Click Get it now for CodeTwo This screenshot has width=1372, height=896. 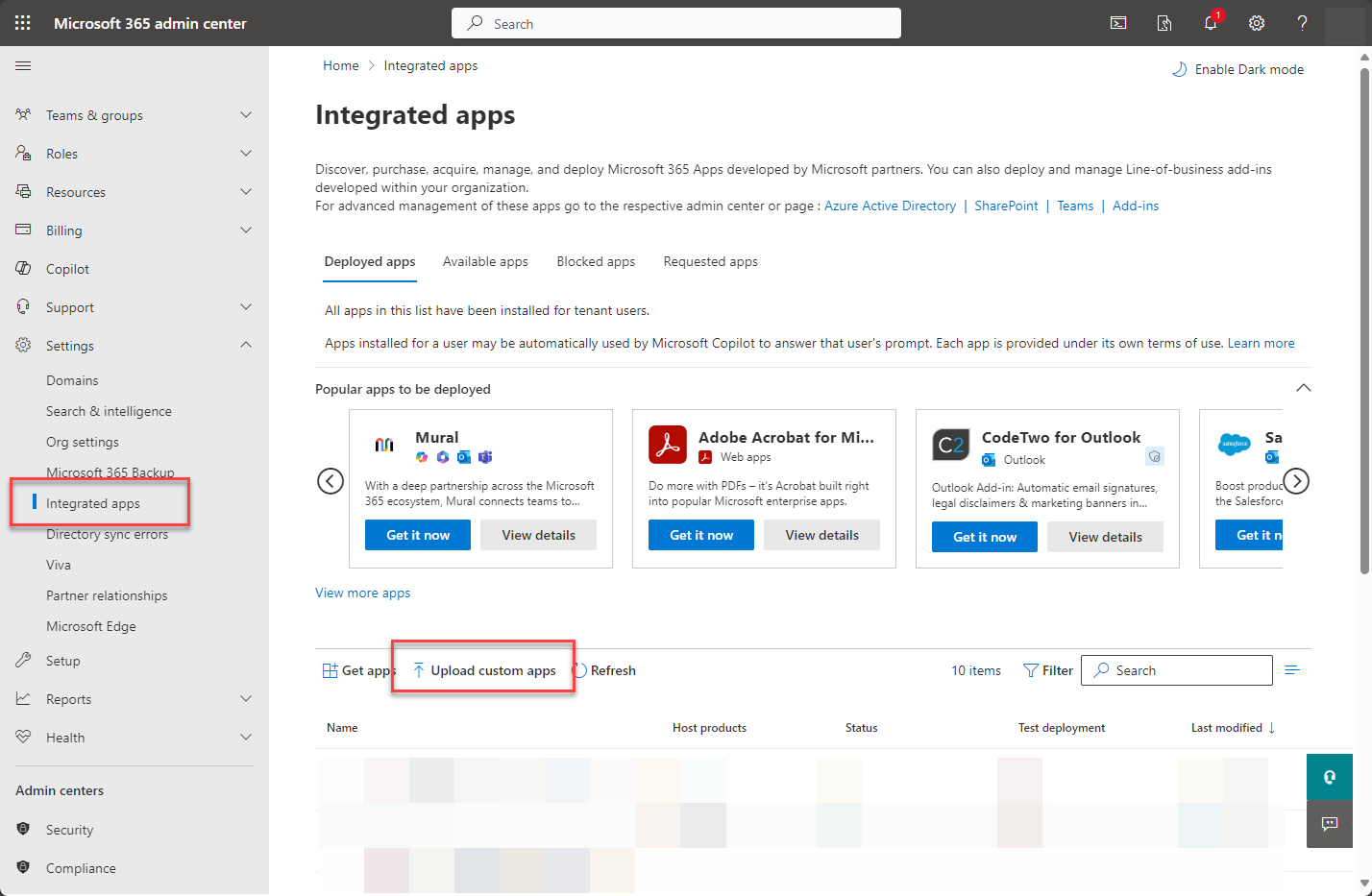[x=985, y=537]
